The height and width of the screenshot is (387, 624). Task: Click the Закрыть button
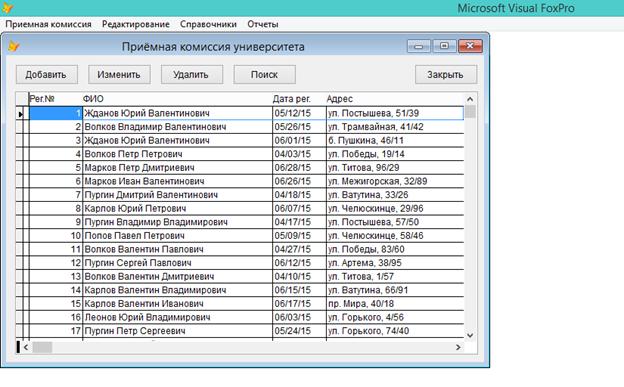[445, 74]
